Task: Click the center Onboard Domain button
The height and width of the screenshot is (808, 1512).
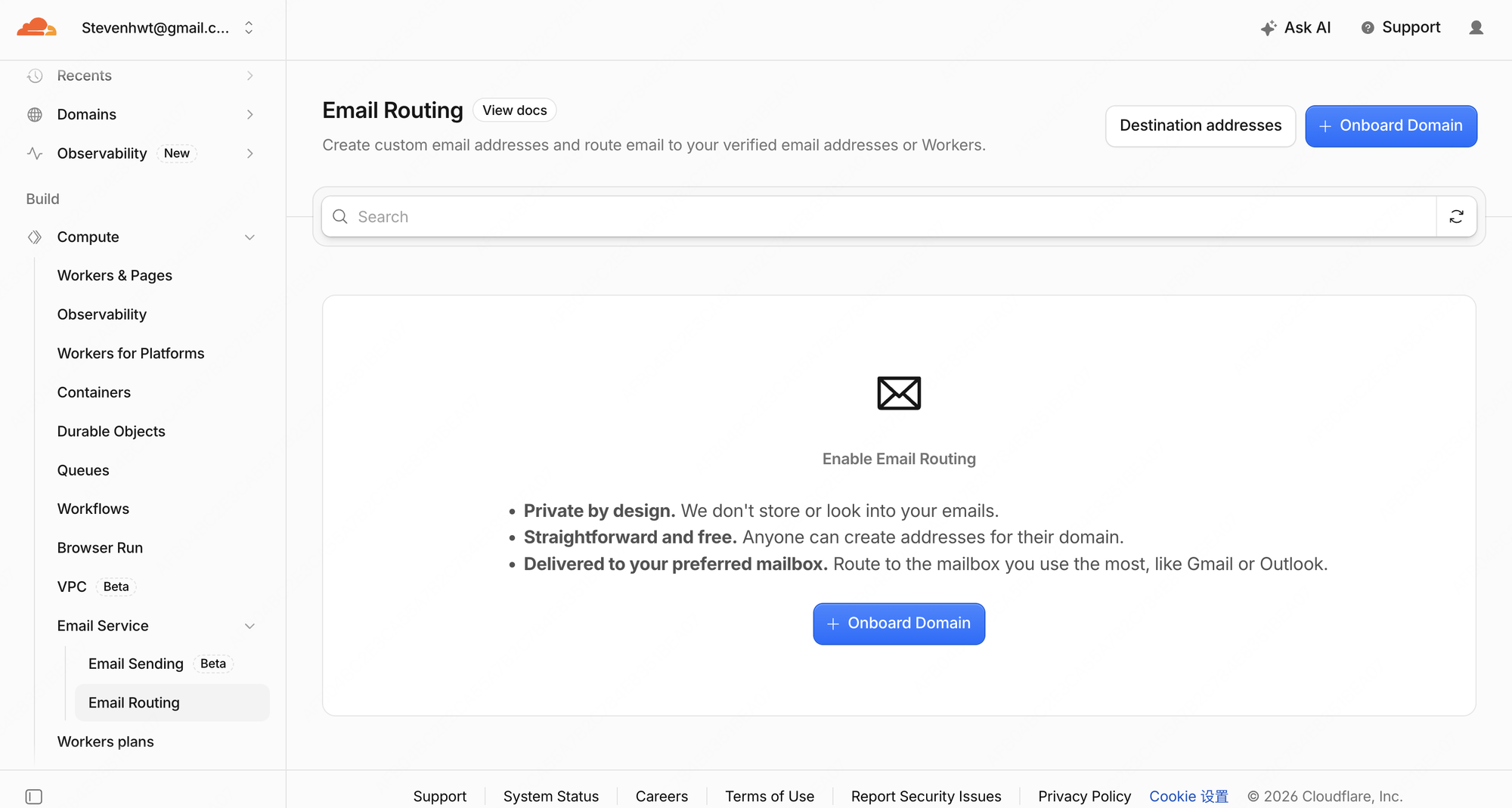Action: [899, 624]
